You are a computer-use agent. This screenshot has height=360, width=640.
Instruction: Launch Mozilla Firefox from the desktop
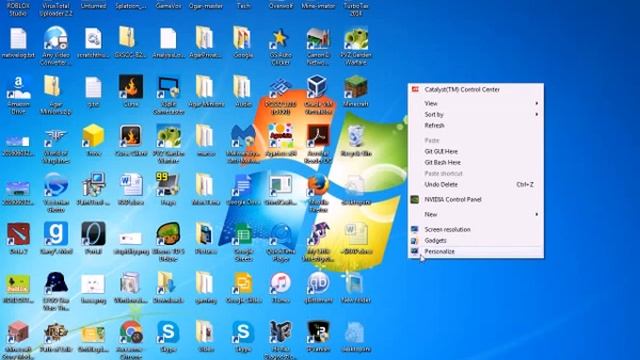click(318, 185)
